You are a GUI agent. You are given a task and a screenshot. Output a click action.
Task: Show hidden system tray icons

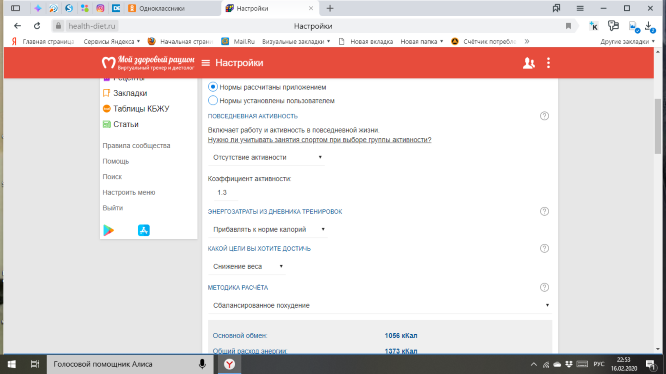click(534, 364)
